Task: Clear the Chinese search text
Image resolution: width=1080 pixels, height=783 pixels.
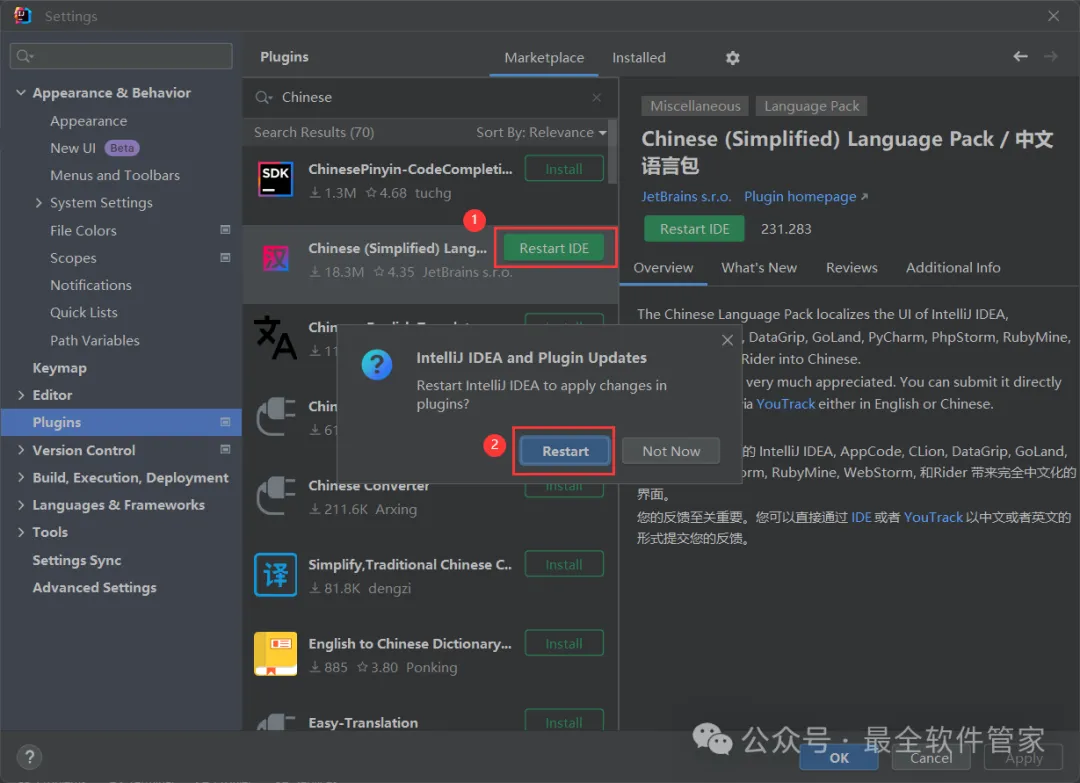Action: [596, 98]
